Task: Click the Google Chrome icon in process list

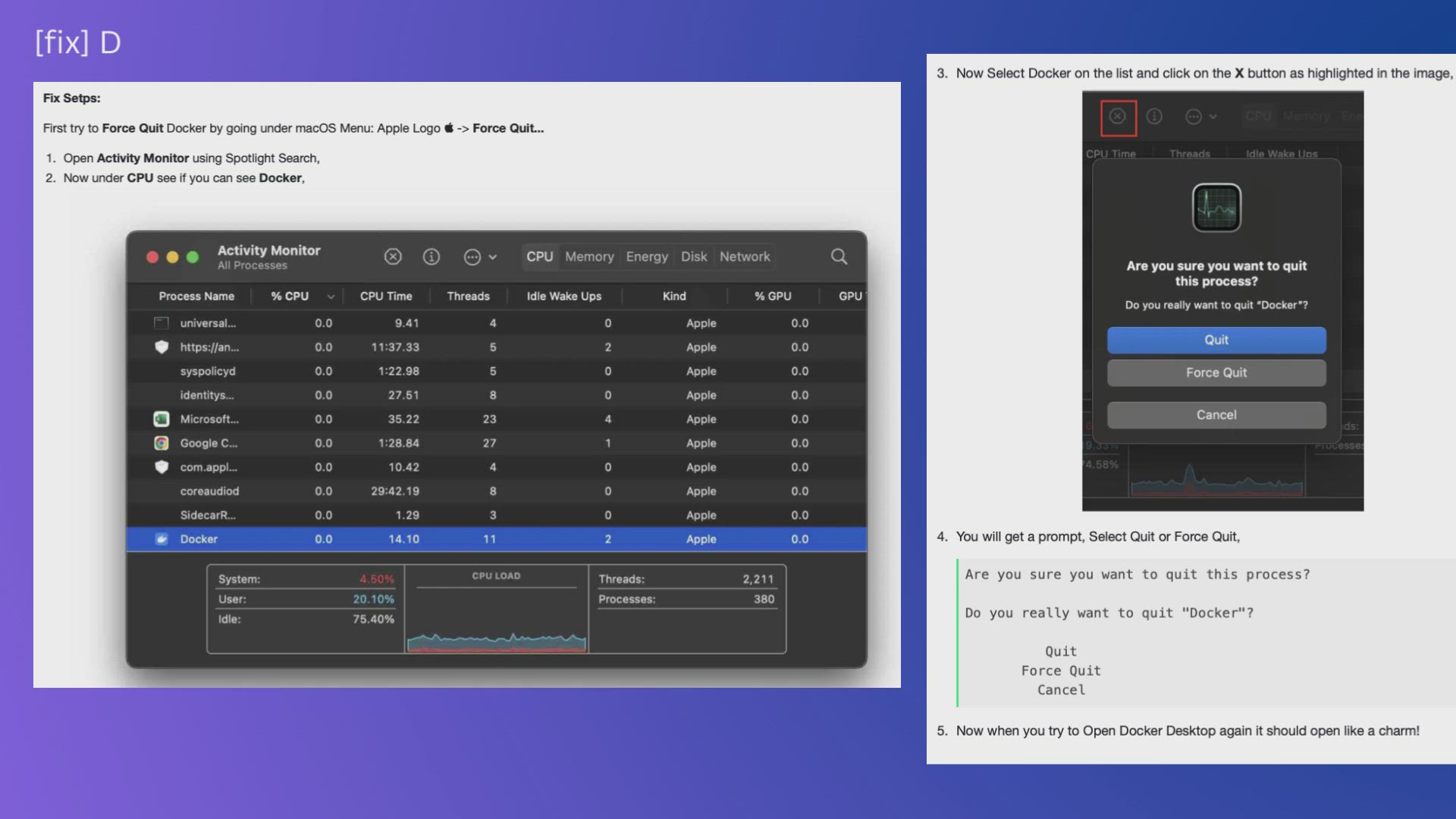Action: click(x=162, y=444)
